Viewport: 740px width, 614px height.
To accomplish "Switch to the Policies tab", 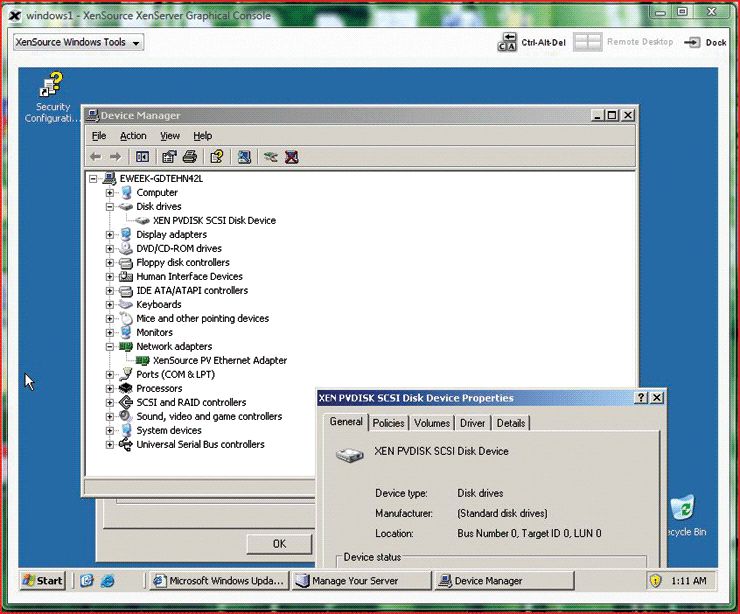I will [388, 423].
